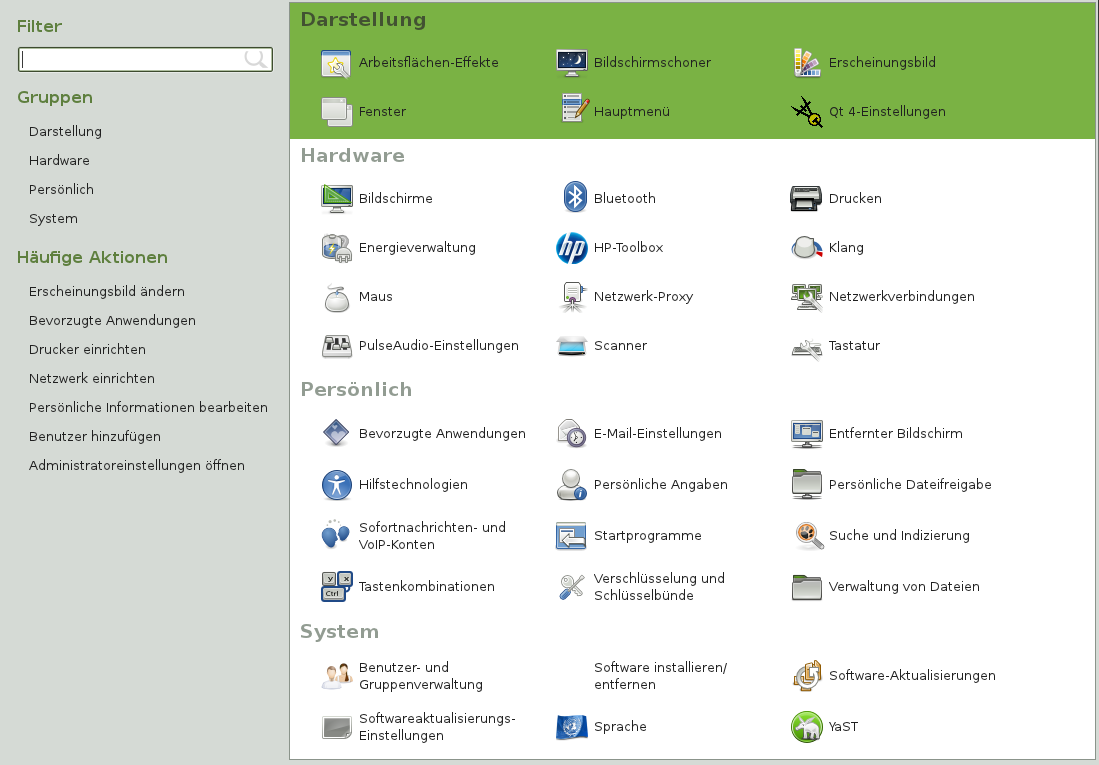Click the Drucken printer icon
Viewport: 1099px width, 765px height.
coord(806,199)
